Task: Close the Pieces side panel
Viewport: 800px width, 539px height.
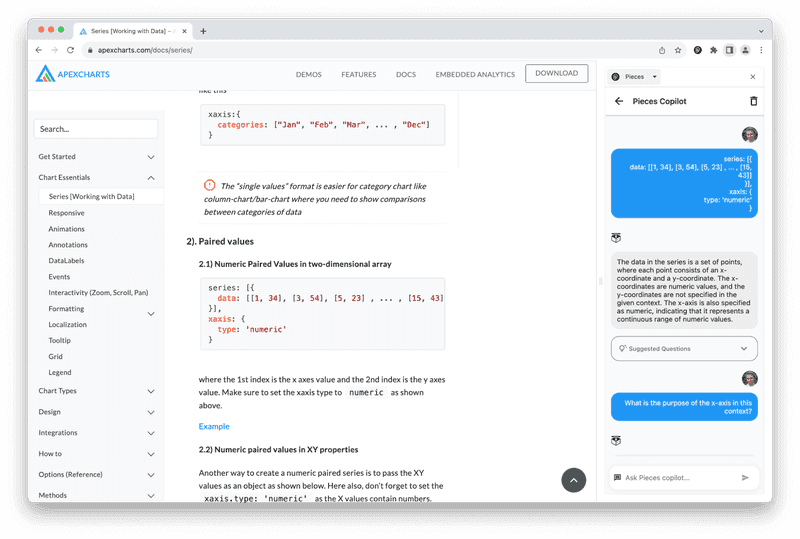Action: coord(753,77)
